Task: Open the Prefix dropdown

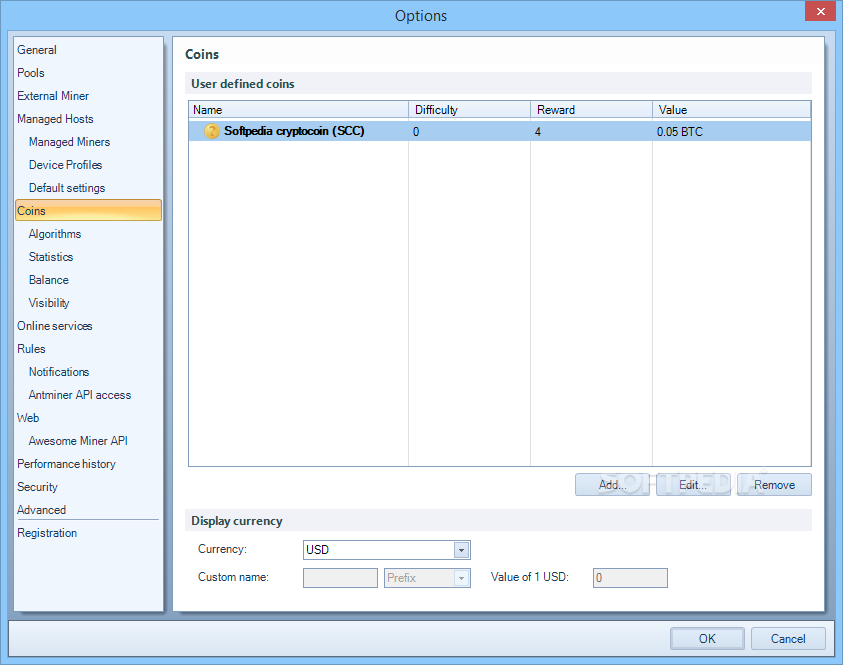Action: pos(427,578)
